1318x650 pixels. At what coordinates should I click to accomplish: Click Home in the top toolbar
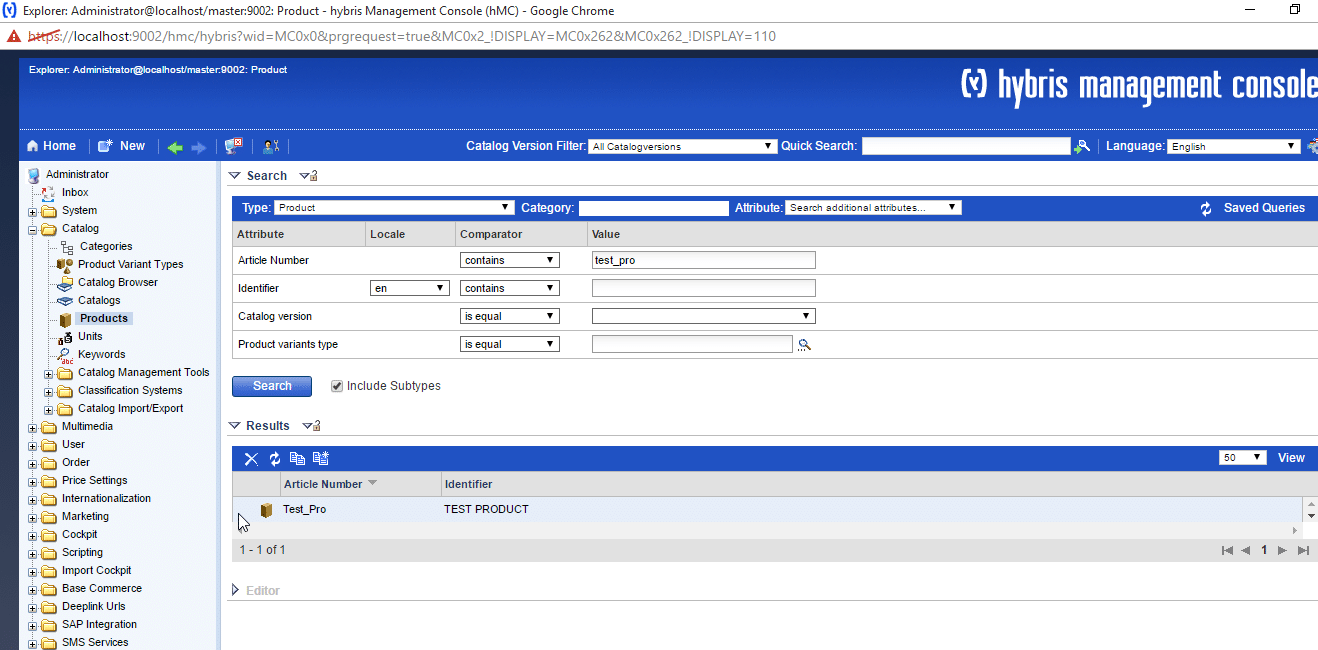[51, 146]
